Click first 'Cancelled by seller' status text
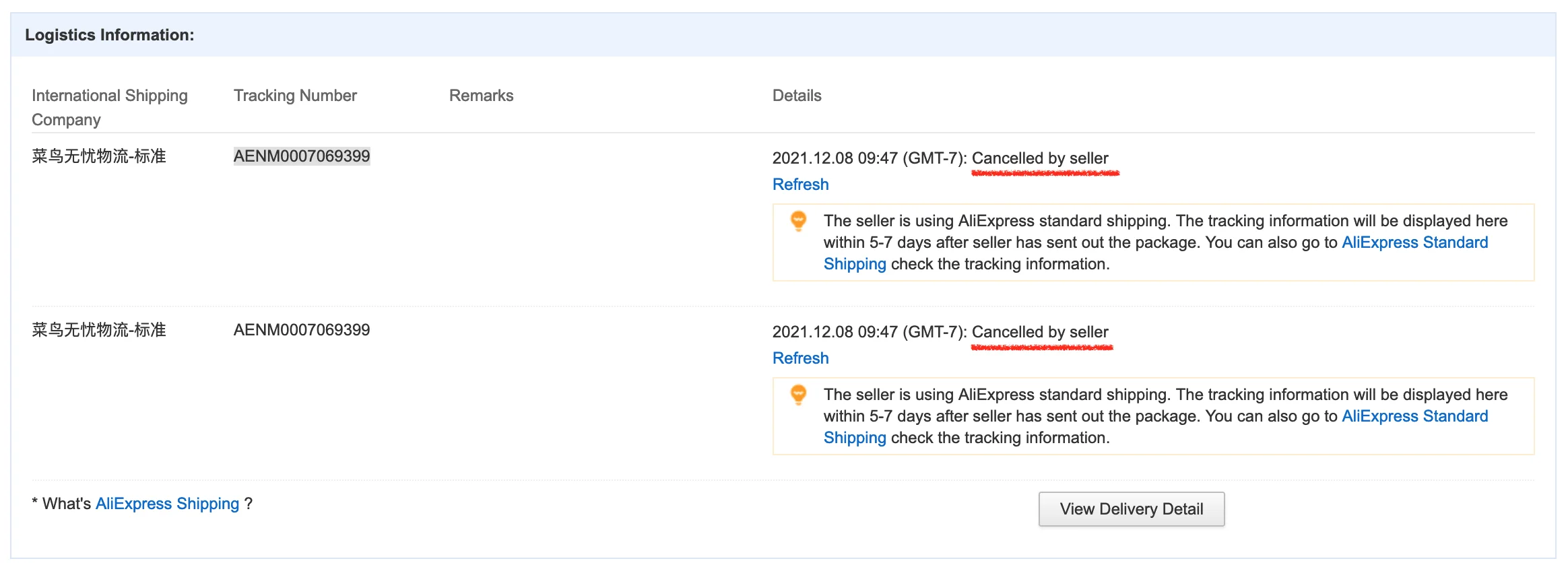 [x=1039, y=158]
